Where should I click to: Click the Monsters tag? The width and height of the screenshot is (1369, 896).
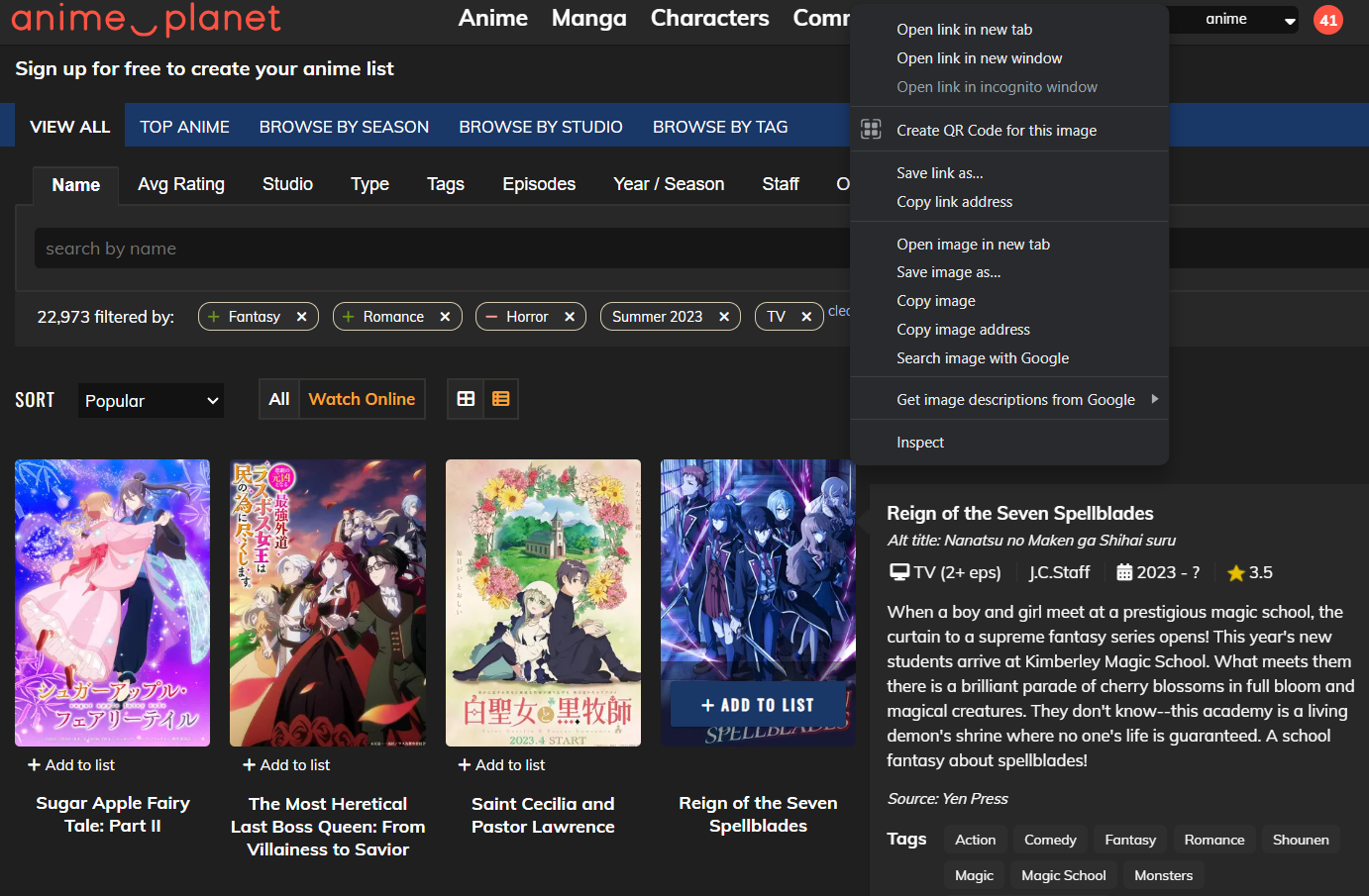(1163, 875)
